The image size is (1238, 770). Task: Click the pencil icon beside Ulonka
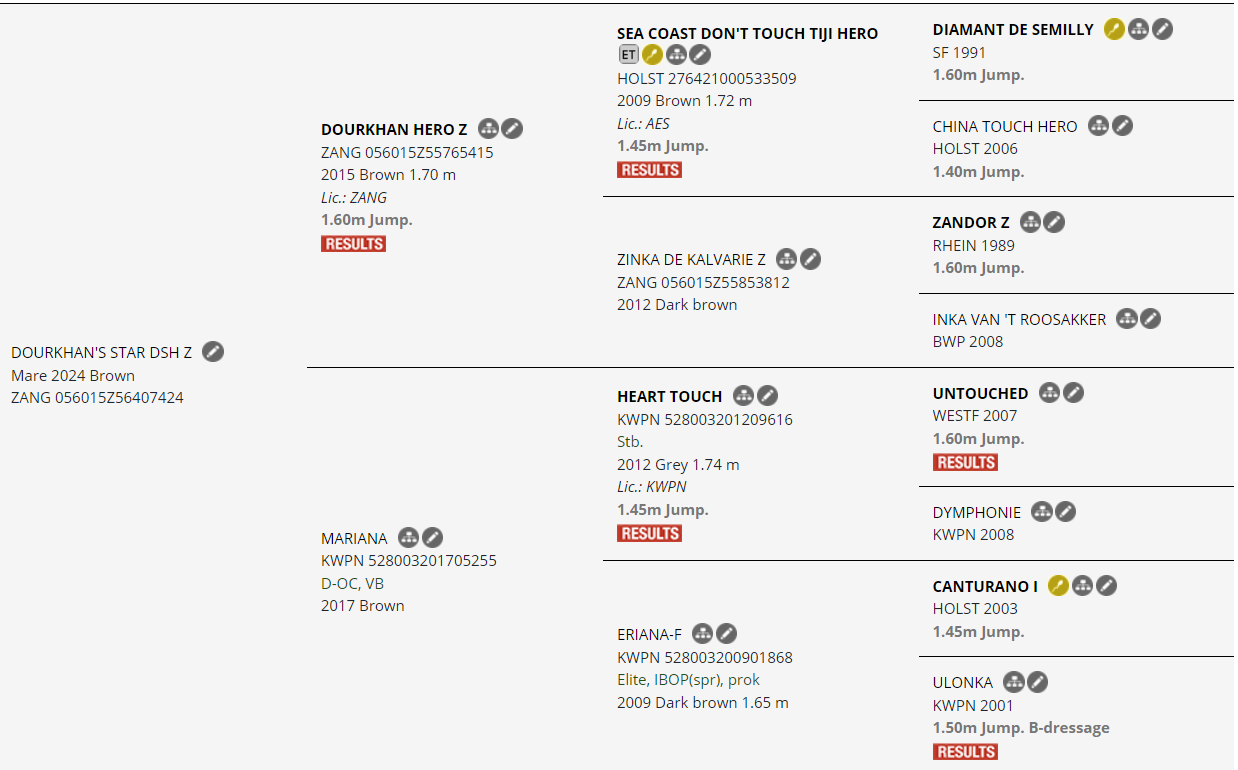pyautogui.click(x=1038, y=682)
